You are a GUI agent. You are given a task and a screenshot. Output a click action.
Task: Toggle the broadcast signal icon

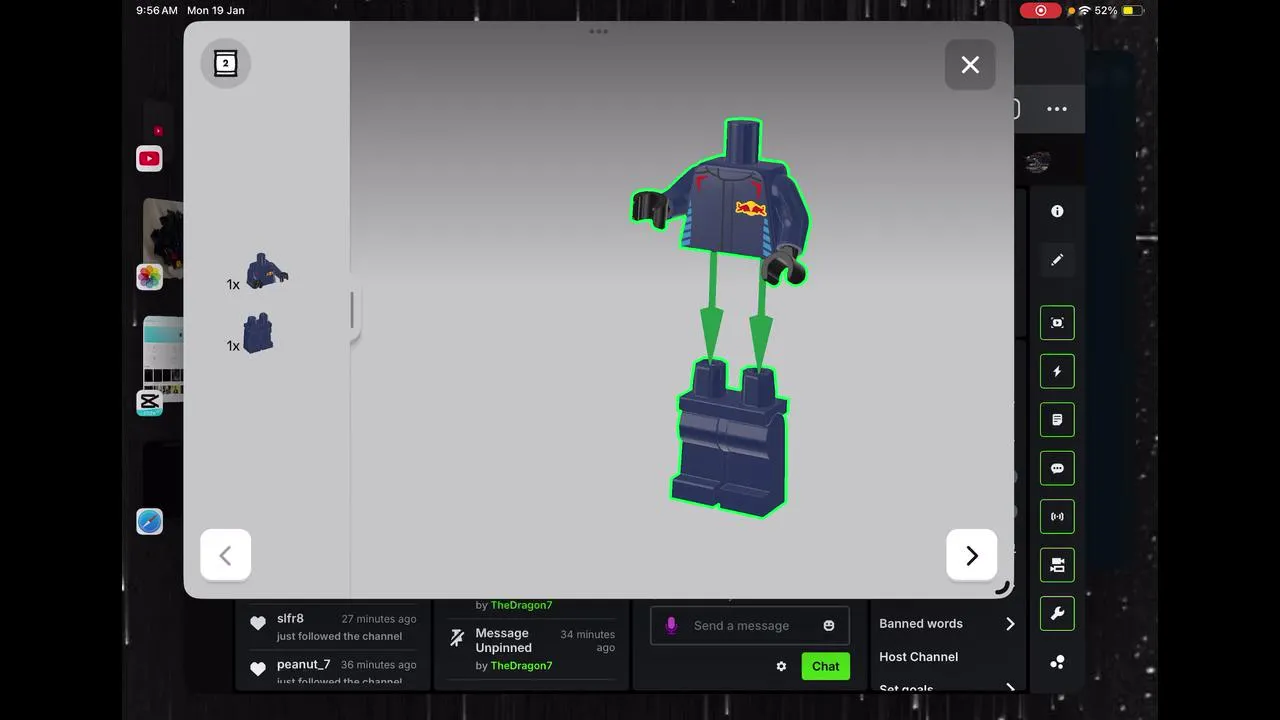(1057, 517)
